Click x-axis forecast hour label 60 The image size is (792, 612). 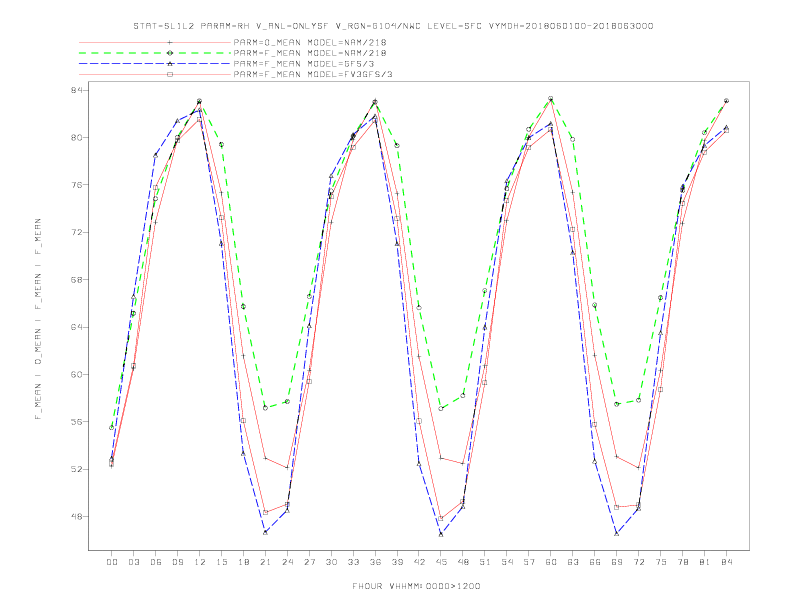[x=551, y=562]
